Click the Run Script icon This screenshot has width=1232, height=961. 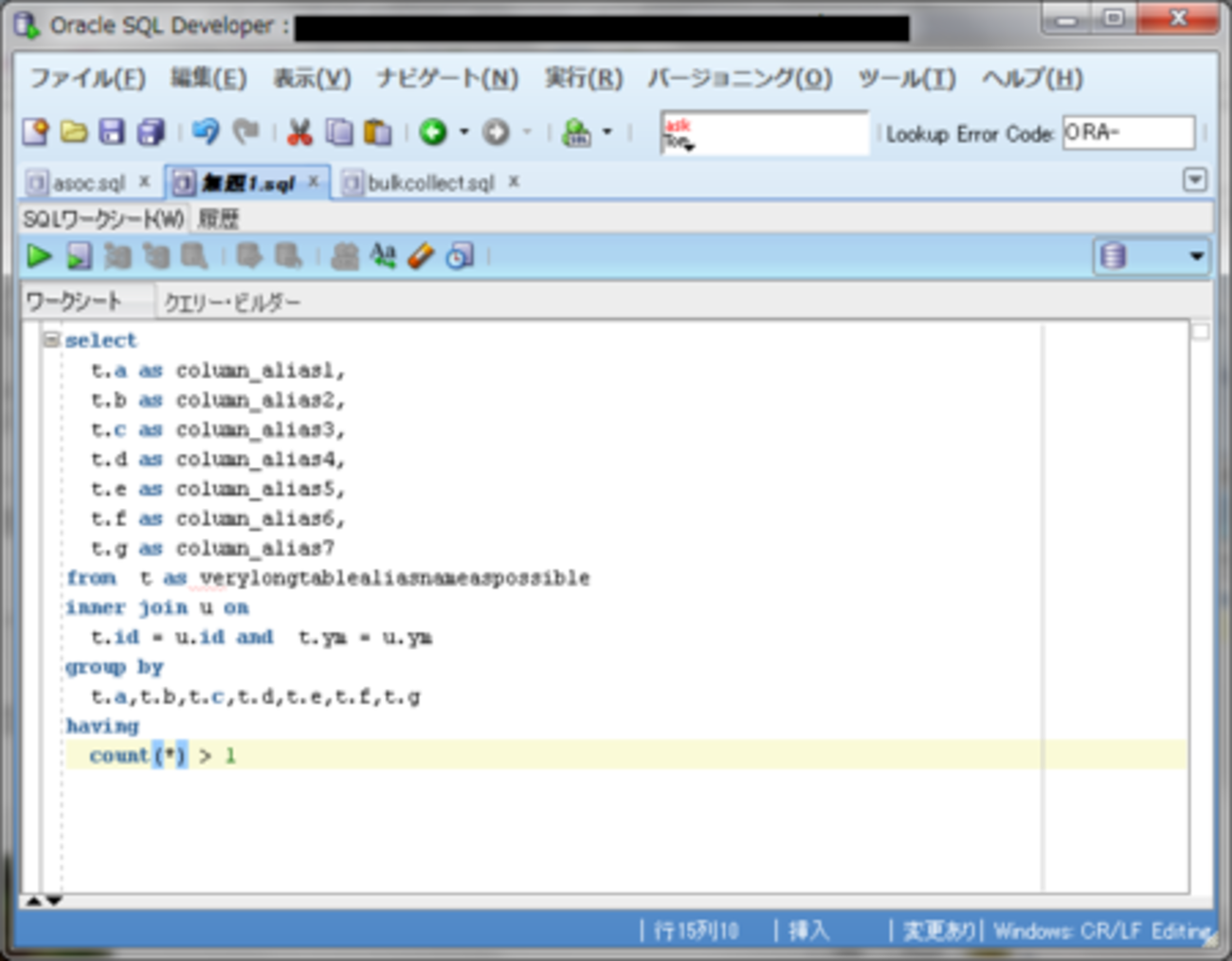pyautogui.click(x=79, y=256)
